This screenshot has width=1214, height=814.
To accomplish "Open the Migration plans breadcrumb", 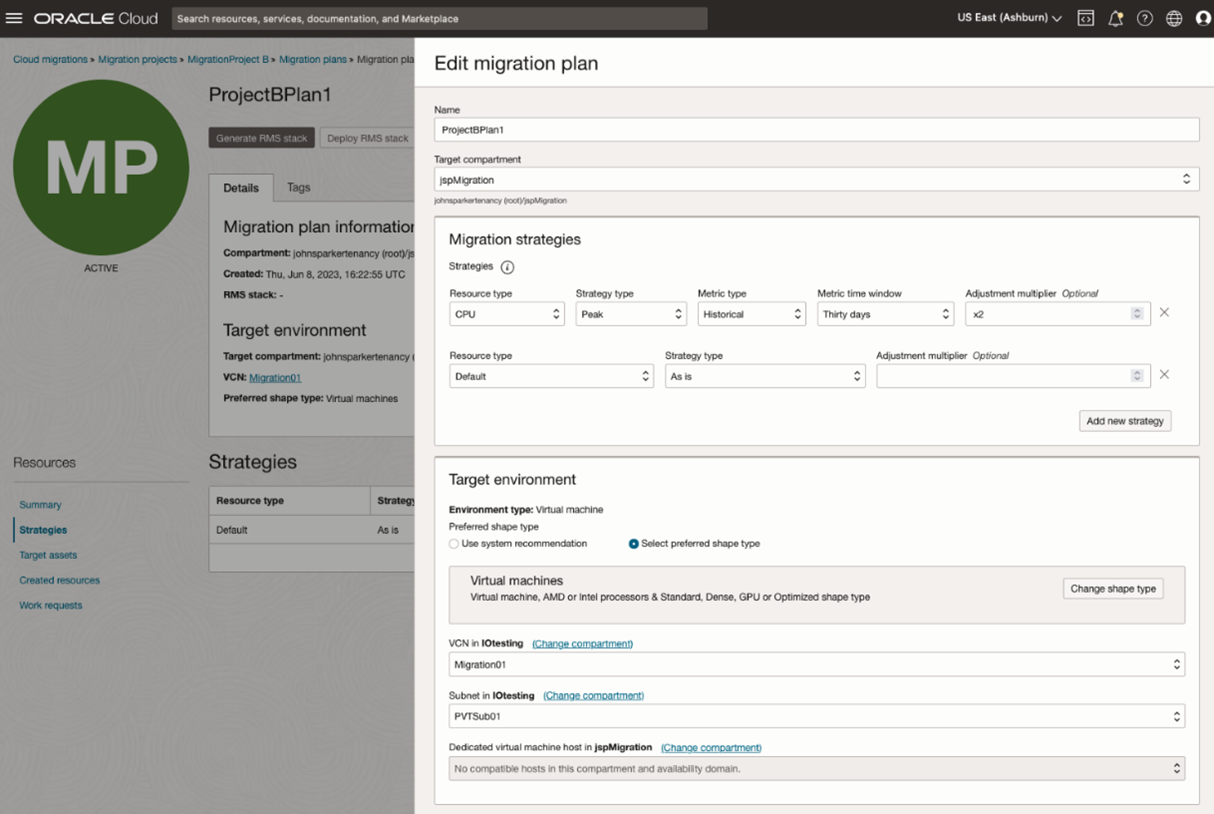I will coord(313,59).
